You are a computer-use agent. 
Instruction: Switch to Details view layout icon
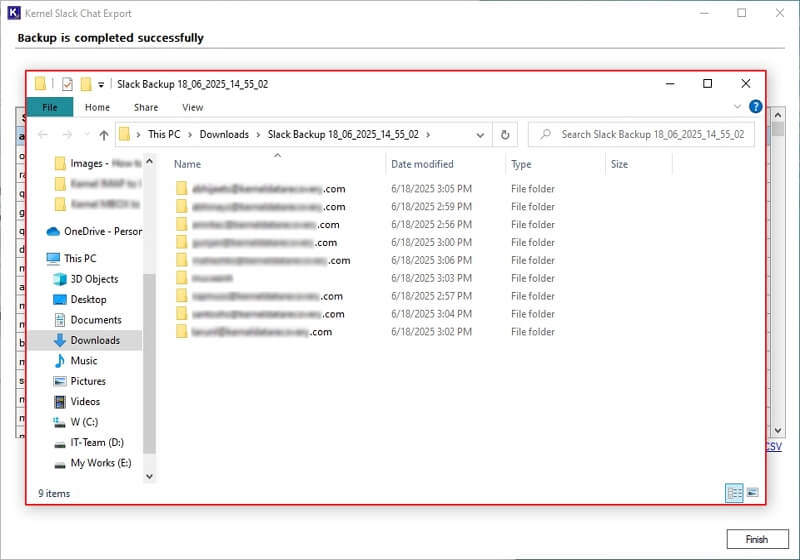pyautogui.click(x=735, y=493)
